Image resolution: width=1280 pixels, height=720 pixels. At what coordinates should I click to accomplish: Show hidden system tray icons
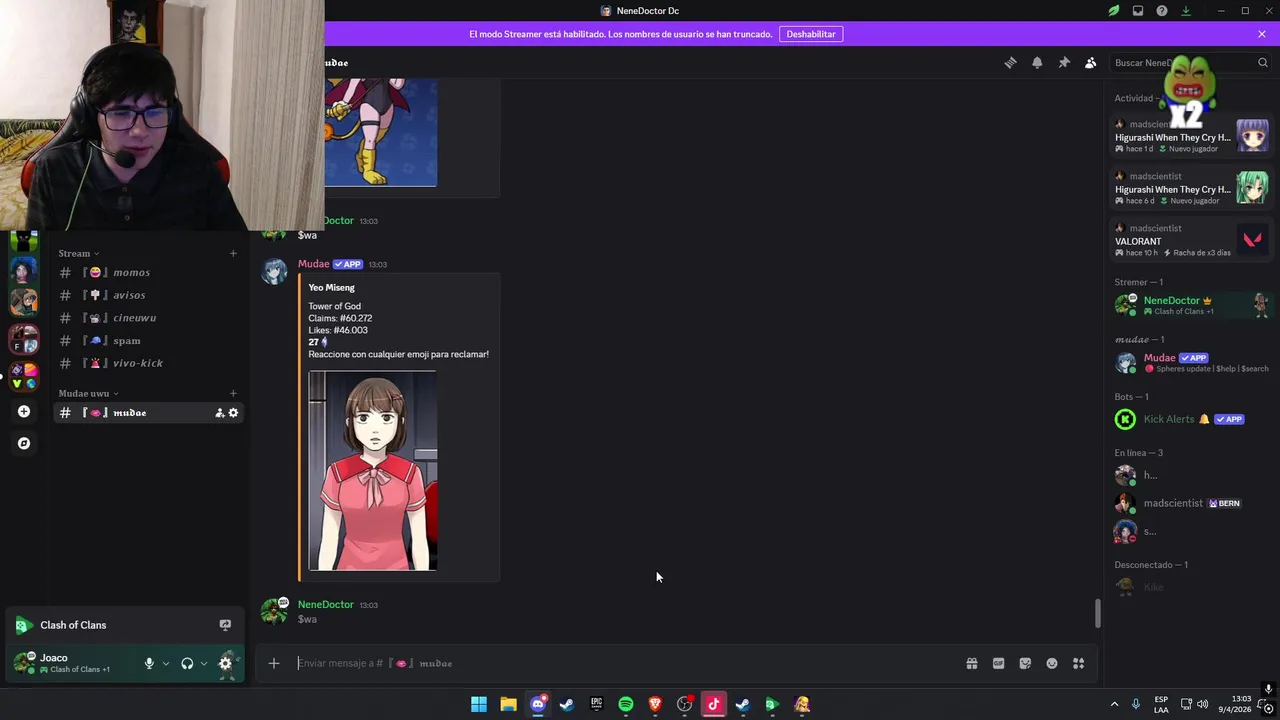(1114, 704)
